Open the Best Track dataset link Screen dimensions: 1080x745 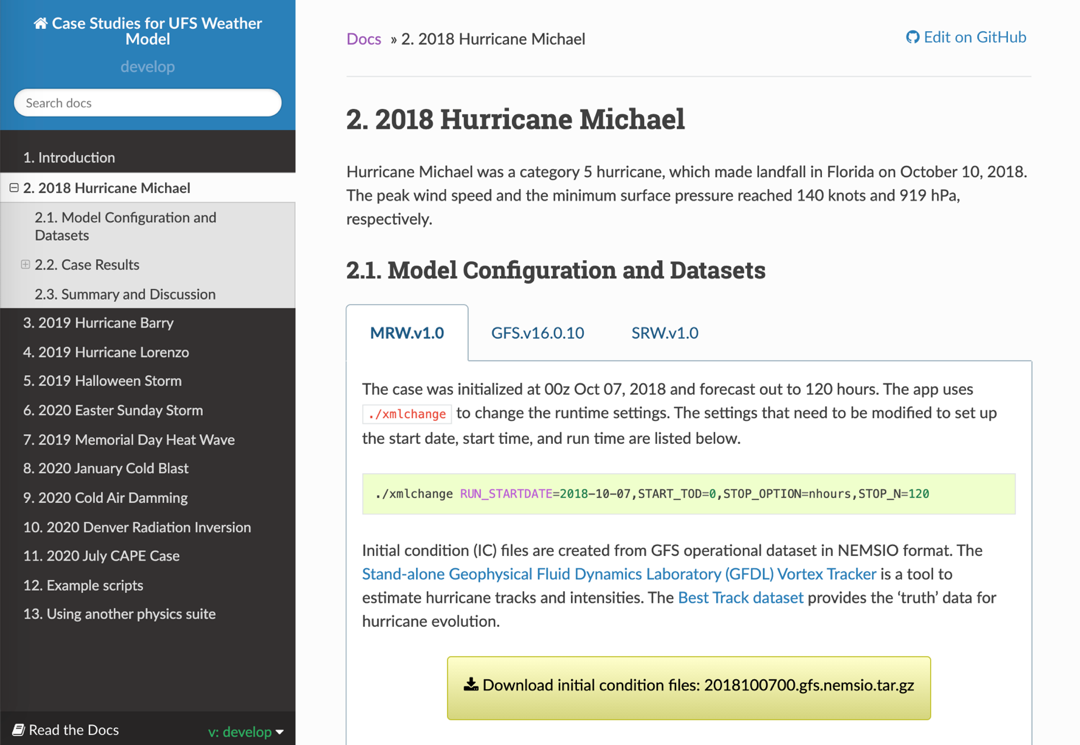point(740,598)
